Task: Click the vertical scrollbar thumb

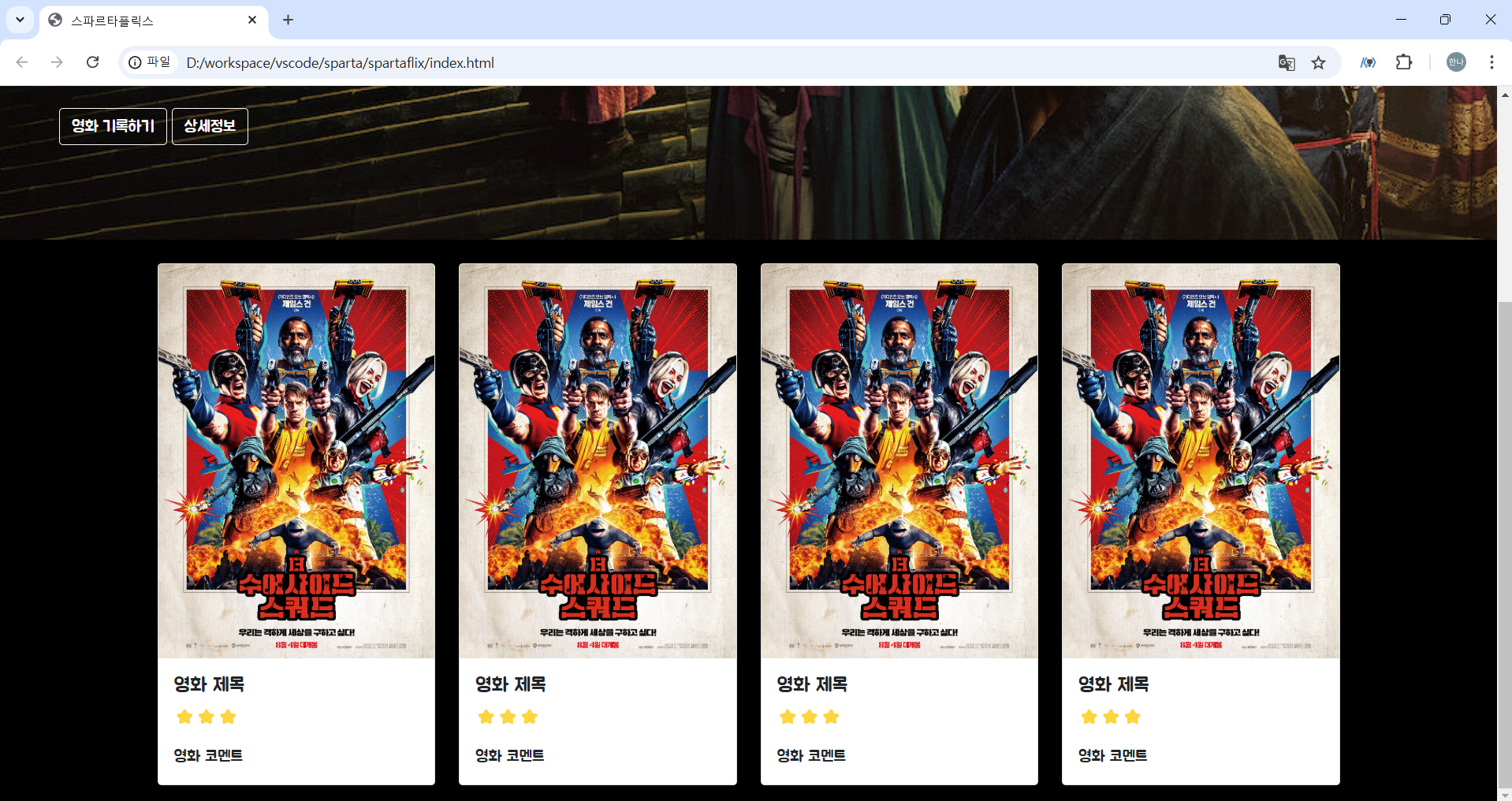Action: [1504, 544]
